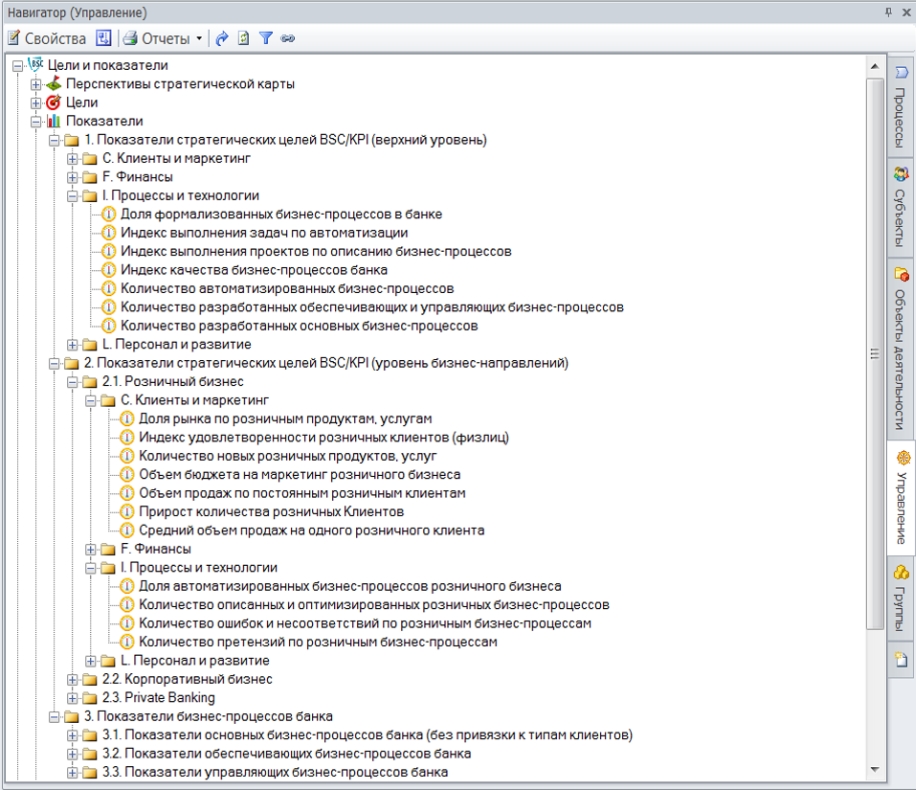Image resolution: width=916 pixels, height=790 pixels.
Task: Switch to the Процессы side tab
Action: pyautogui.click(x=901, y=106)
